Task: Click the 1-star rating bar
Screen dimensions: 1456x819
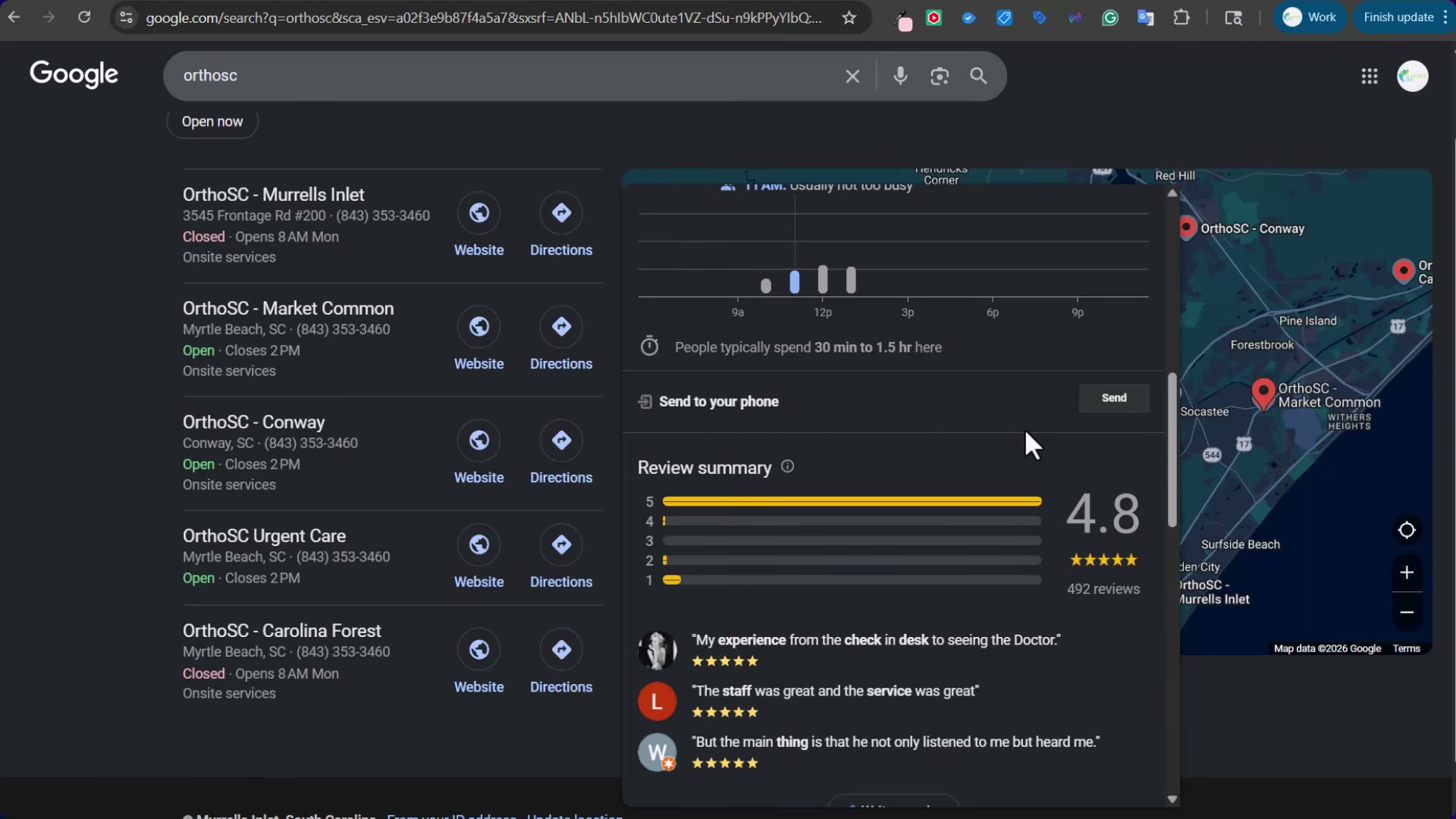Action: 852,580
